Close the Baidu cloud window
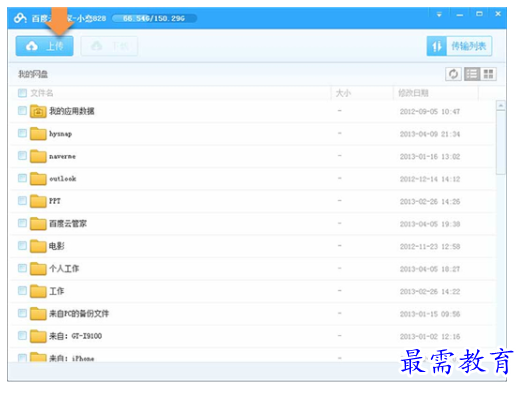 coord(498,14)
